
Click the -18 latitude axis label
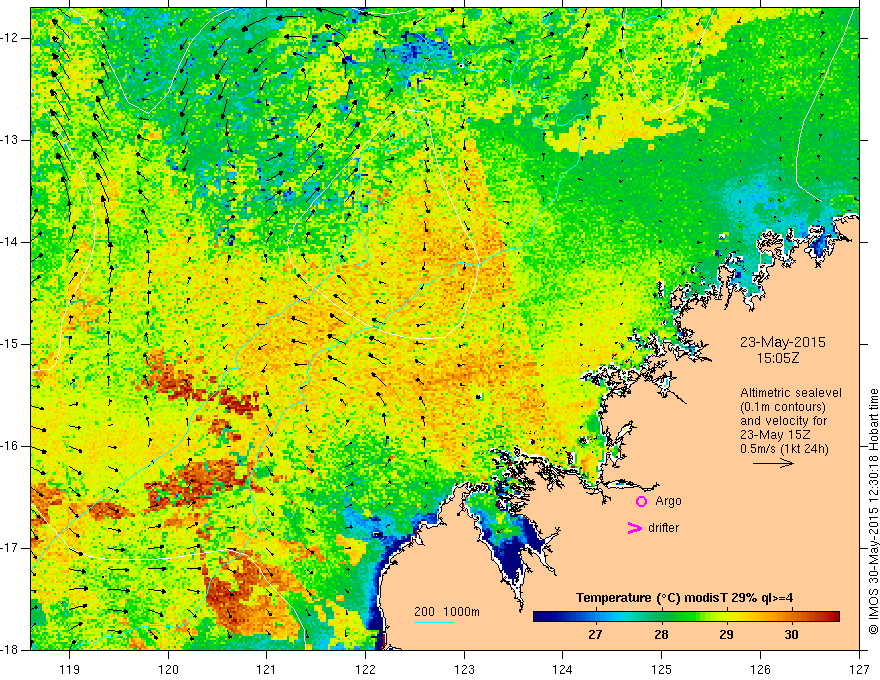coord(10,650)
